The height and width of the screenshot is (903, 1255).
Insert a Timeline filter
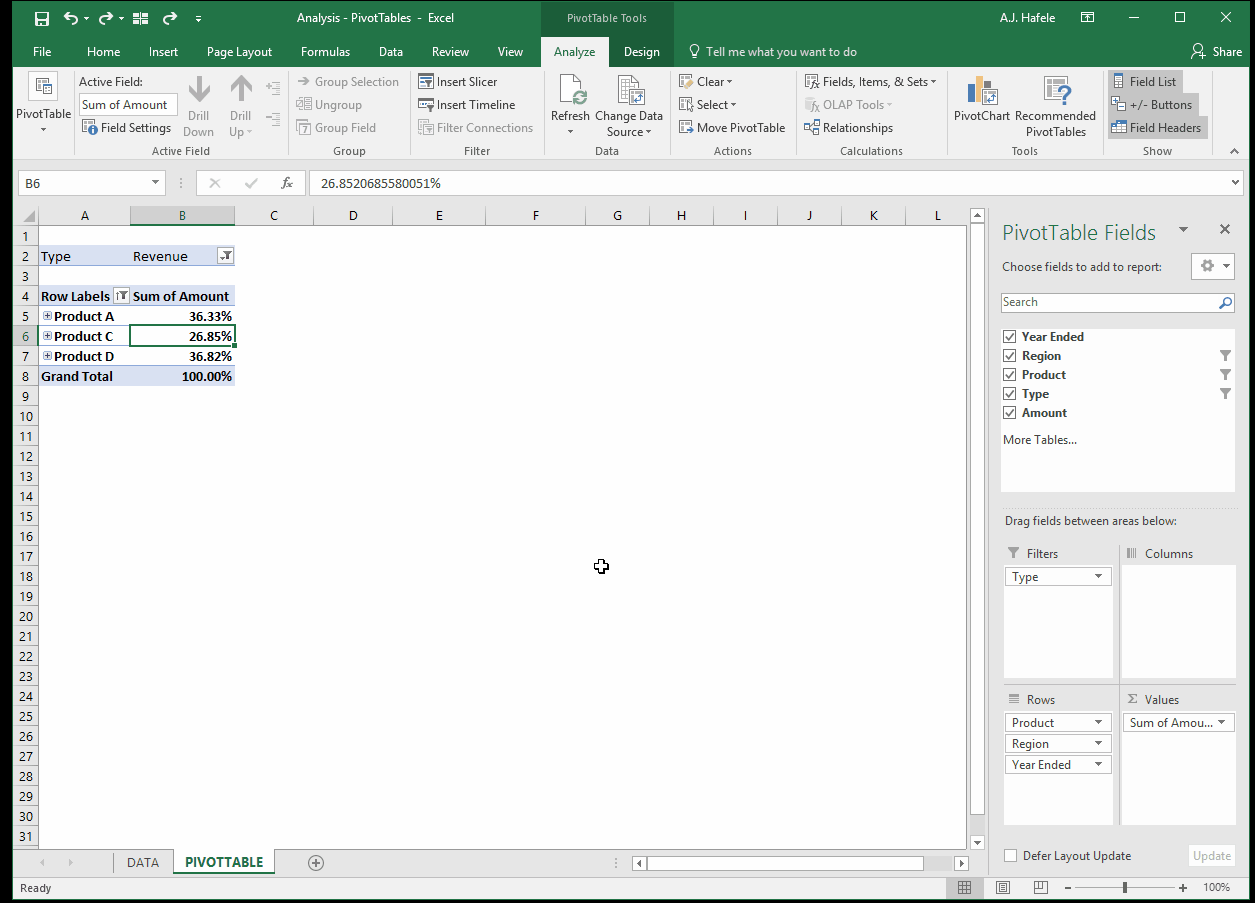coord(467,105)
